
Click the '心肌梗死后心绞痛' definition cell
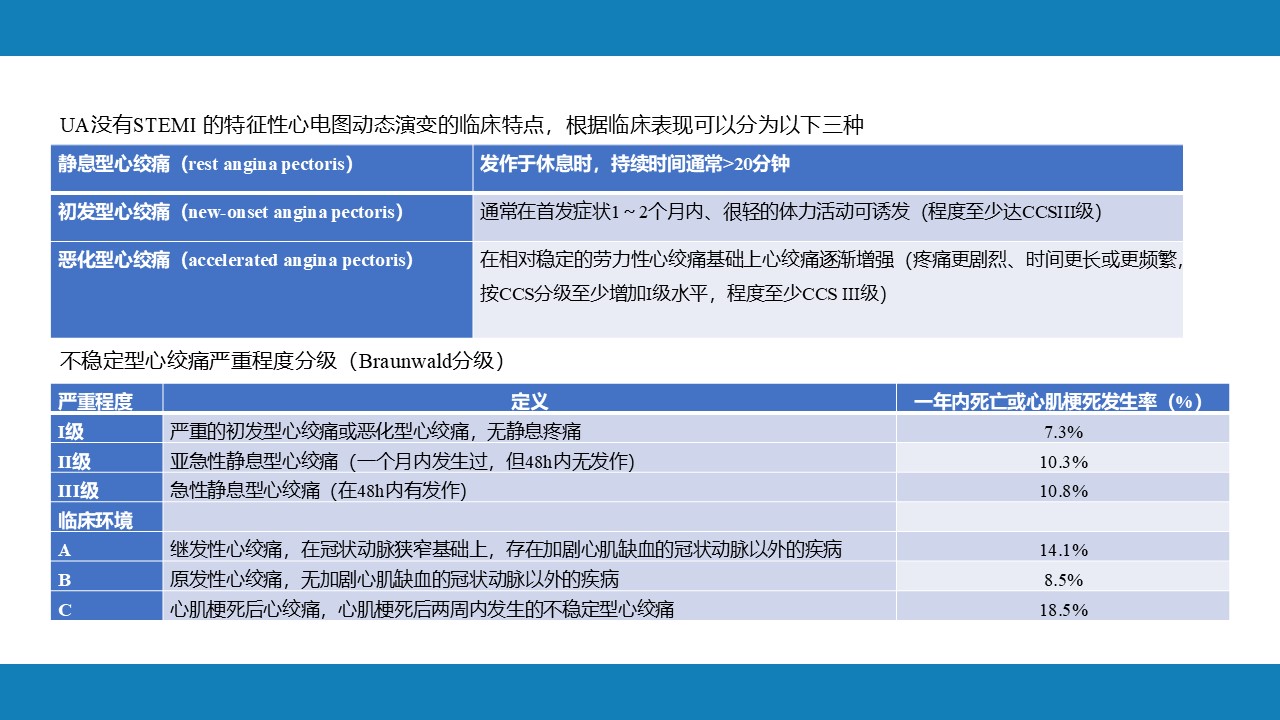(530, 605)
